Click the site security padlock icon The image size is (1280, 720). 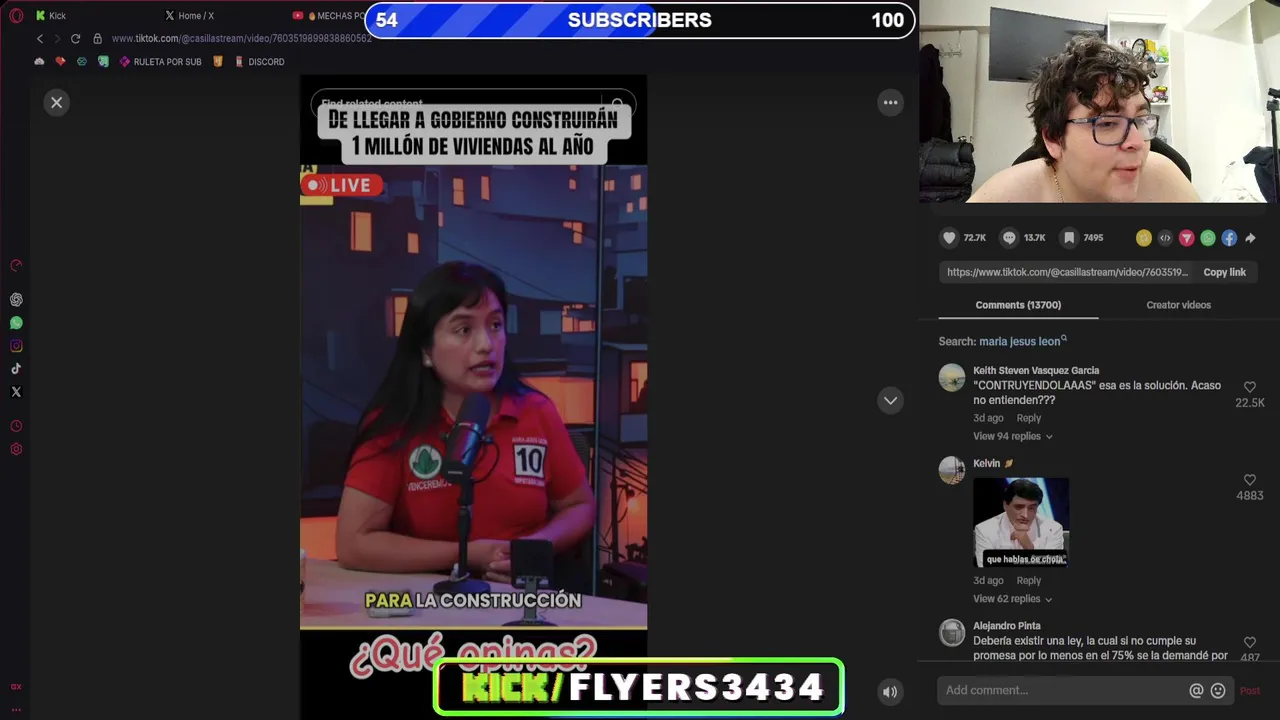point(97,39)
